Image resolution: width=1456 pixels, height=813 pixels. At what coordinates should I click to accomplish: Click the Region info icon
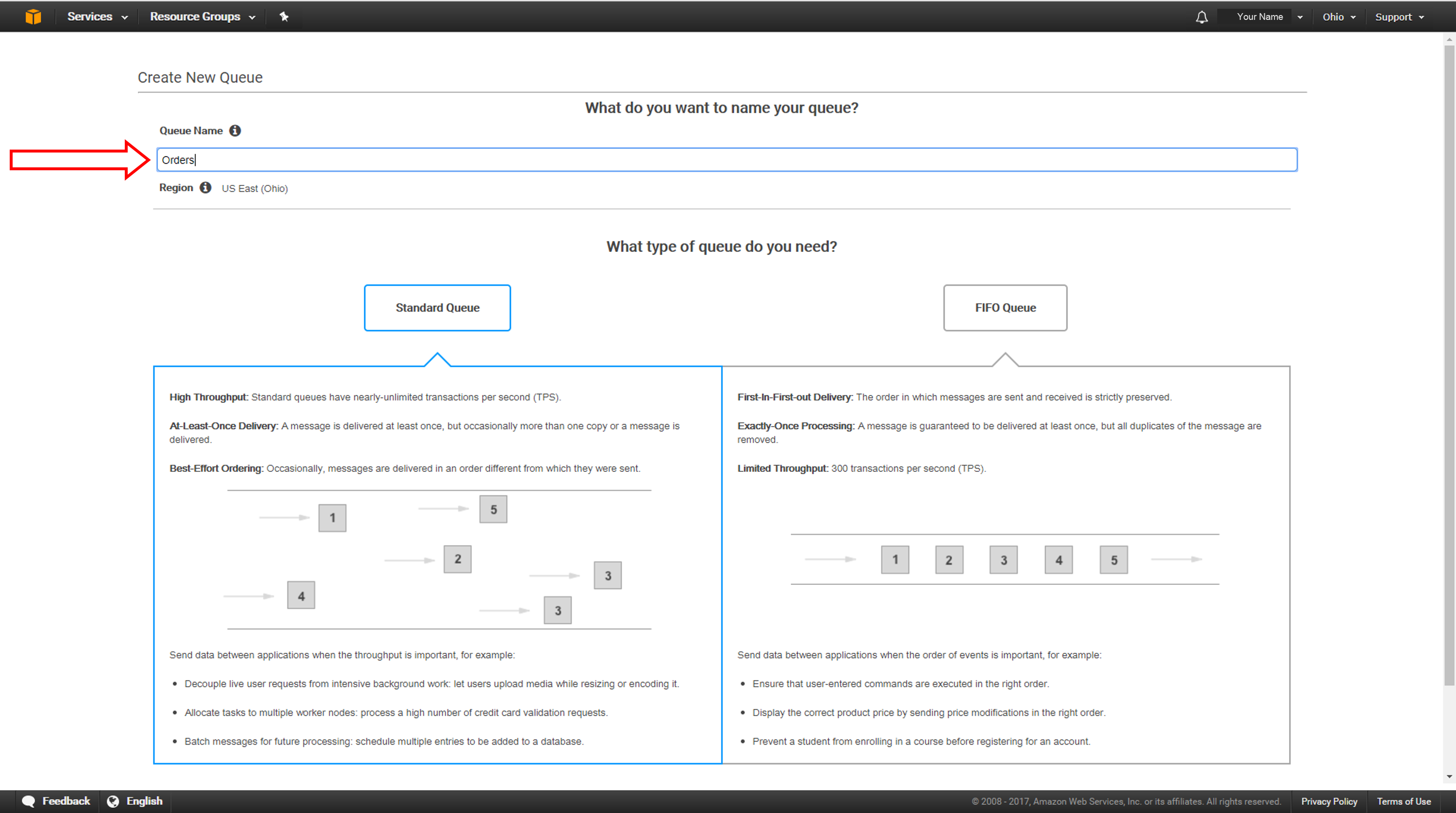coord(205,187)
